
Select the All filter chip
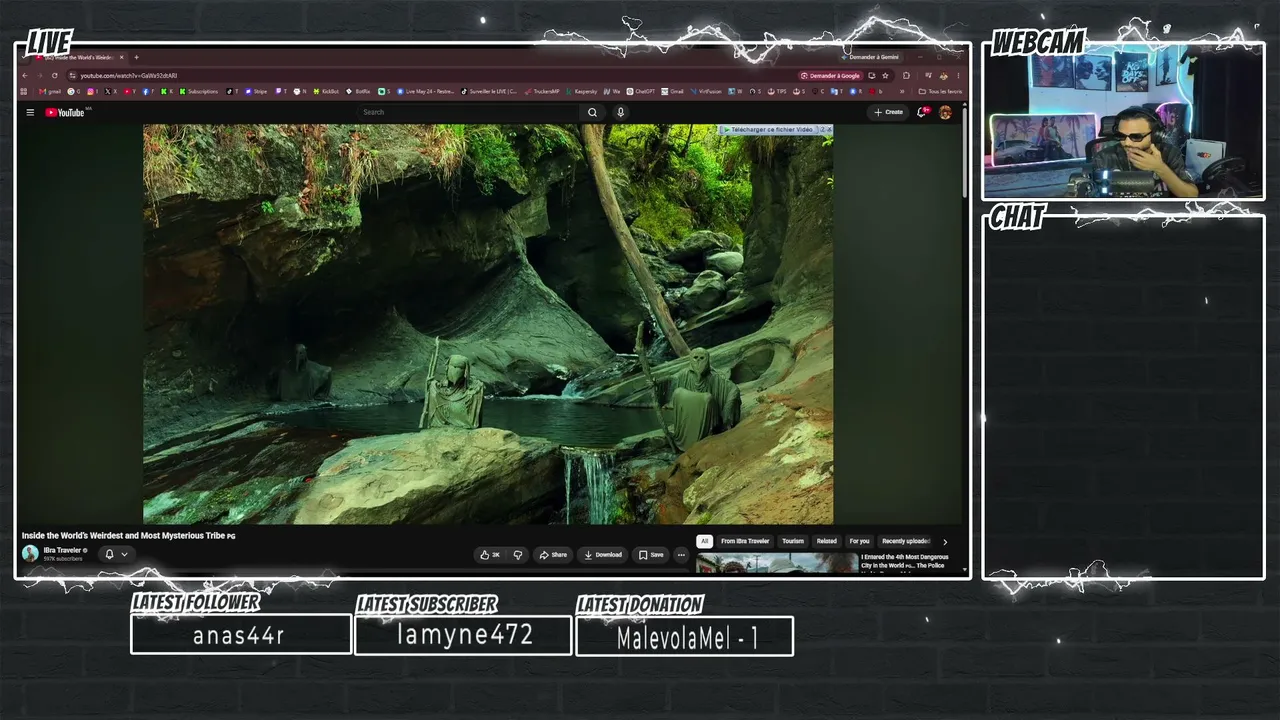704,541
